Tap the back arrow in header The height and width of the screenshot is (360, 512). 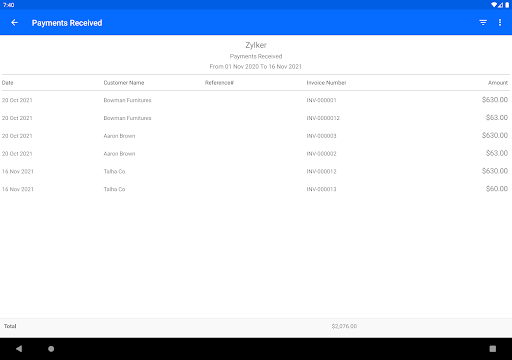[x=14, y=23]
